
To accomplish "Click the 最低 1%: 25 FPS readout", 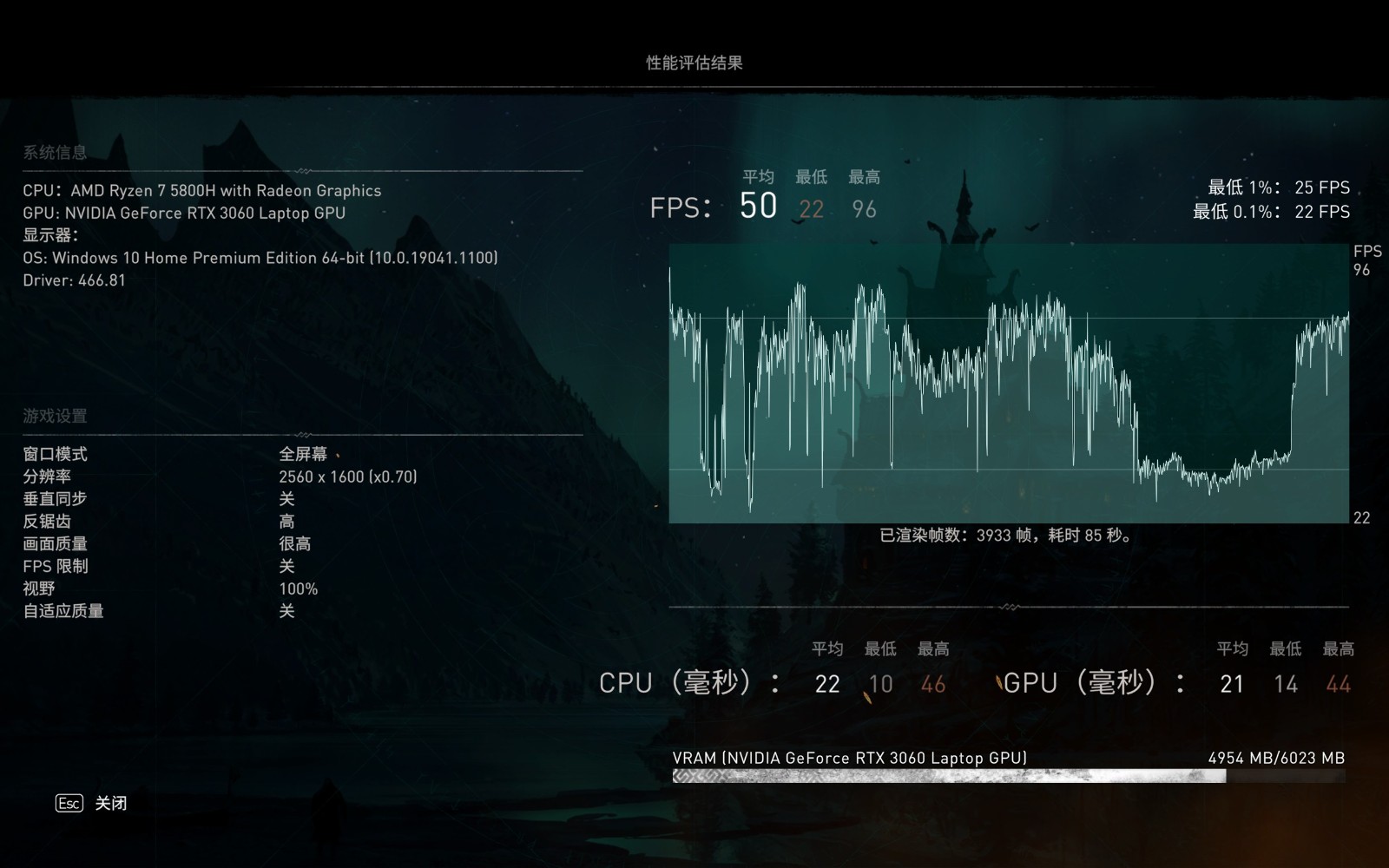I will pyautogui.click(x=1279, y=187).
